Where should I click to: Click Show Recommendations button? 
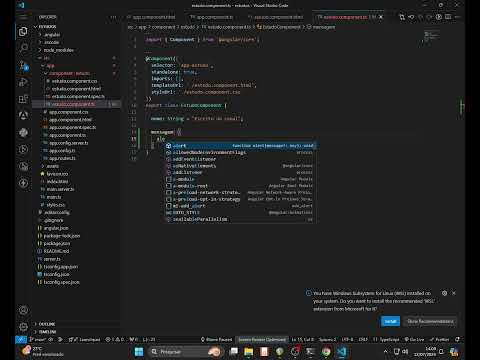[430, 321]
